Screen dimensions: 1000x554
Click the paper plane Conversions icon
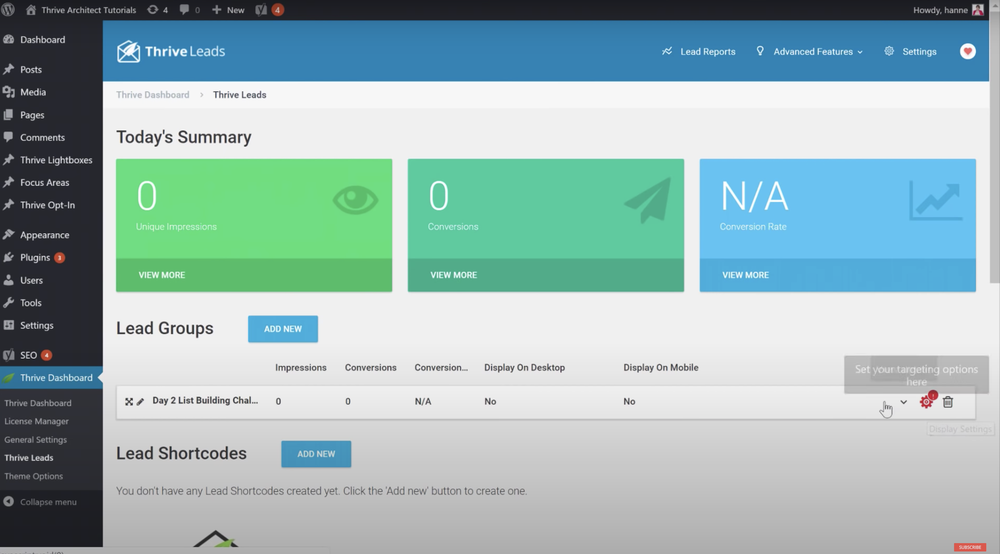647,200
